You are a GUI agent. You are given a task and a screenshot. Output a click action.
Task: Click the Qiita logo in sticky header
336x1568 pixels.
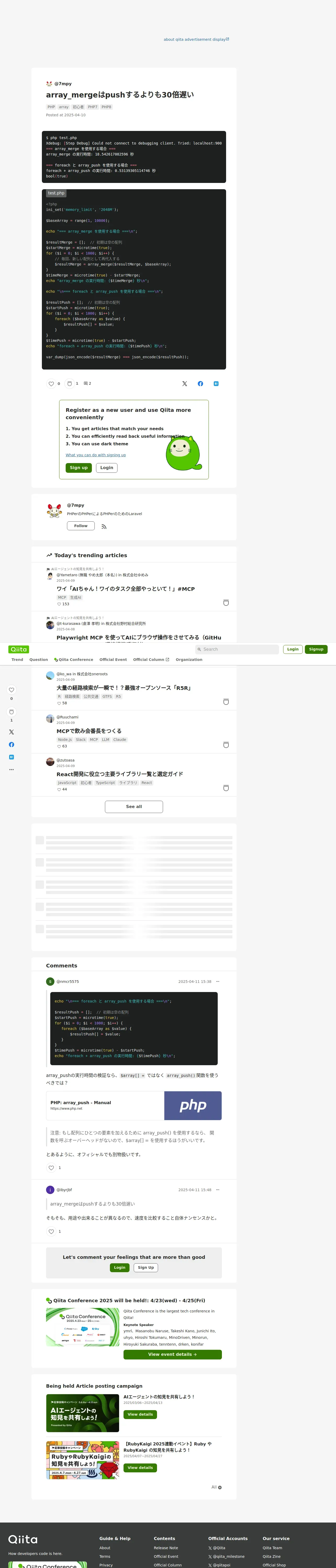click(19, 649)
